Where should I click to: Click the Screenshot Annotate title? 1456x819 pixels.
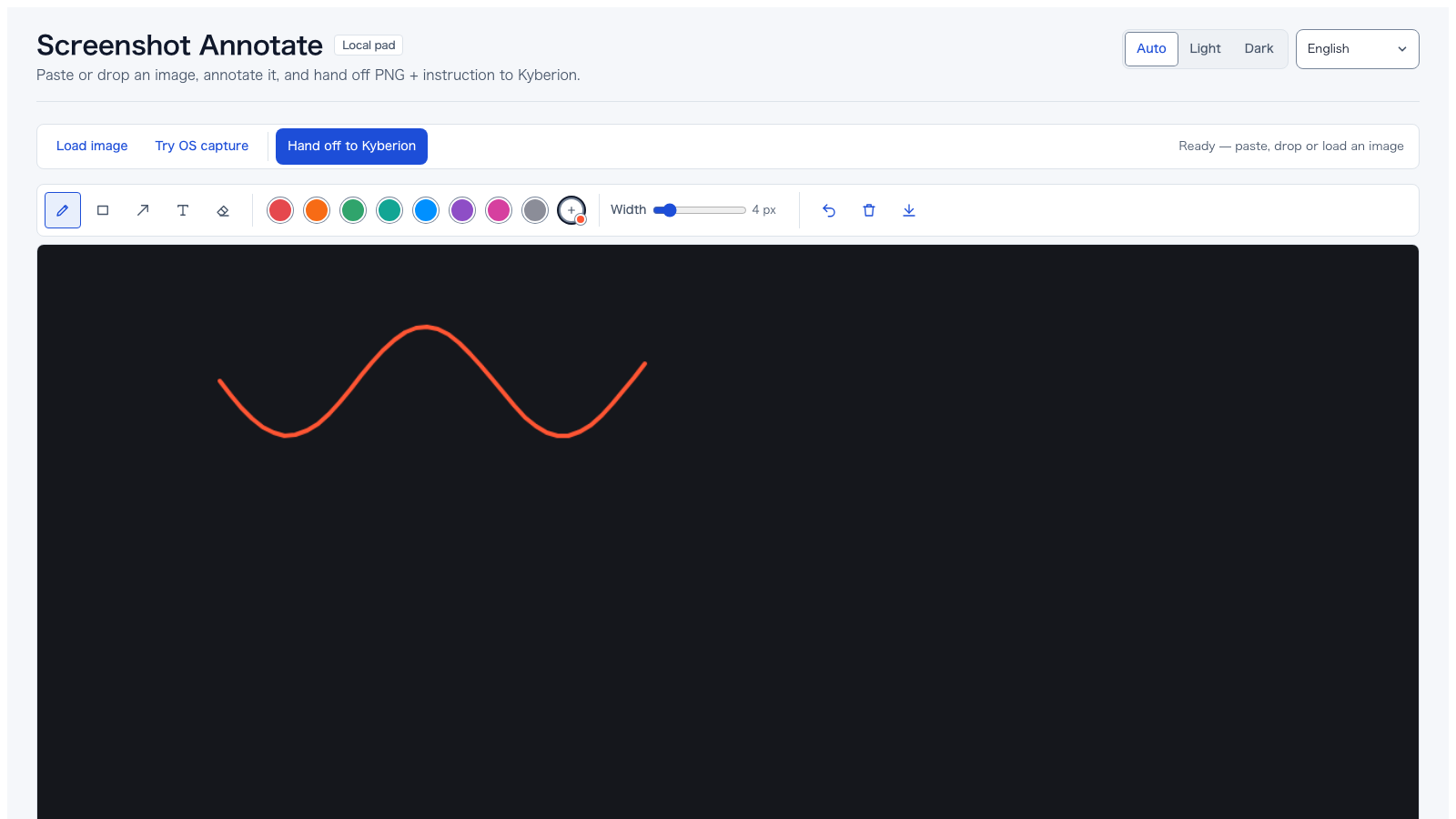click(x=179, y=45)
